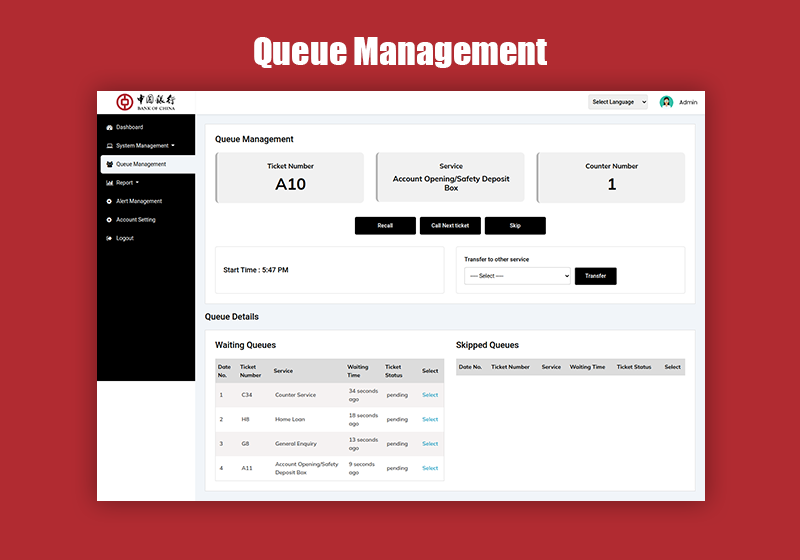This screenshot has height=560, width=800.
Task: Expand the Report submenu arrow
Action: [x=138, y=183]
